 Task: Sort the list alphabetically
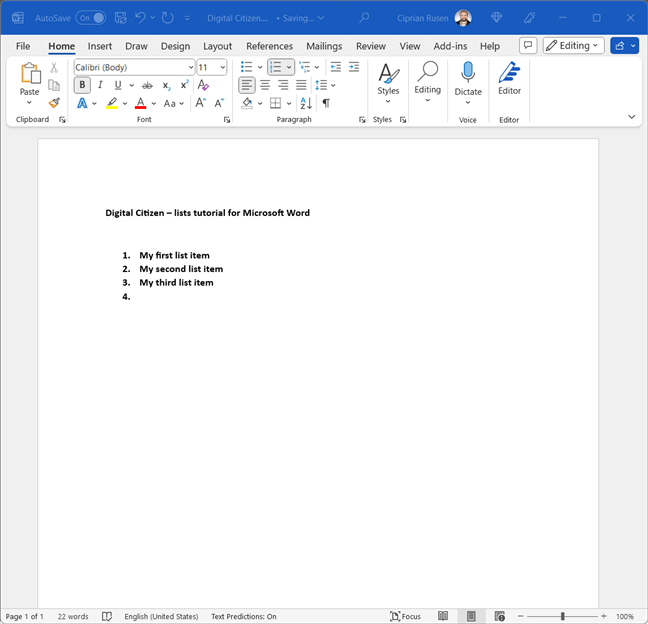(306, 103)
